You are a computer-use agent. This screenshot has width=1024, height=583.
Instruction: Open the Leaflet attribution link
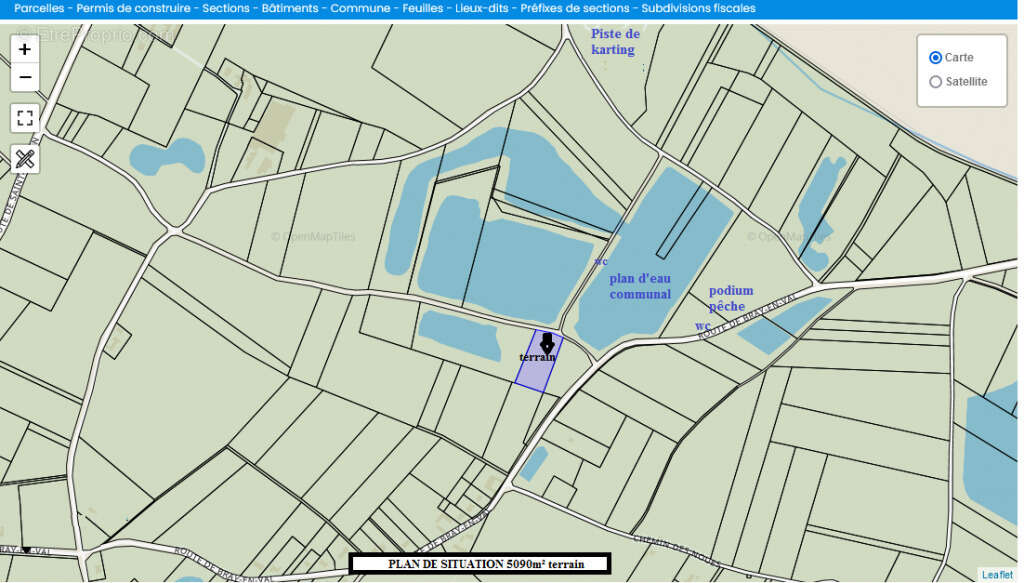(x=996, y=574)
